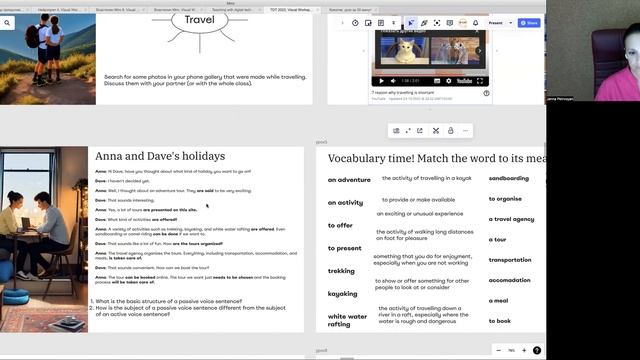
Task: Select the word card 'a meal'
Action: click(498, 301)
